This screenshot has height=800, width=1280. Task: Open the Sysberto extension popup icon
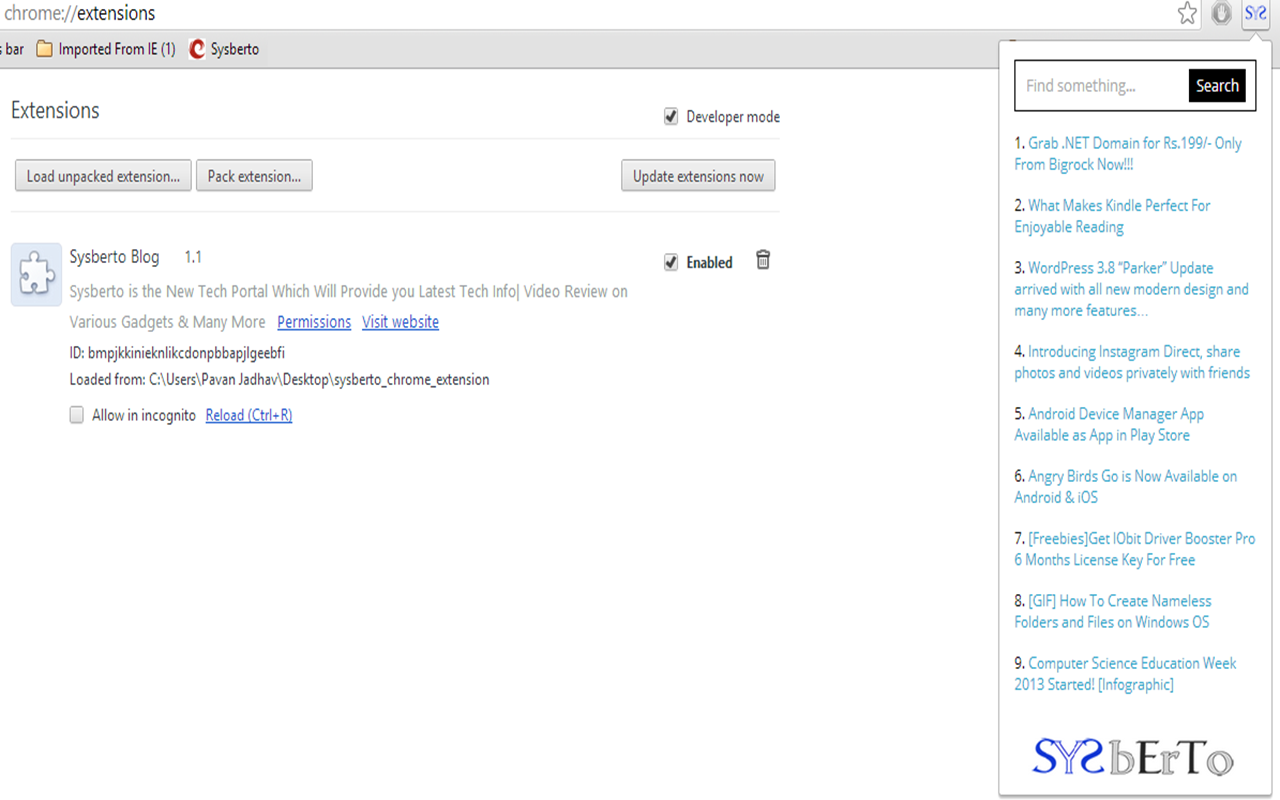point(1256,13)
